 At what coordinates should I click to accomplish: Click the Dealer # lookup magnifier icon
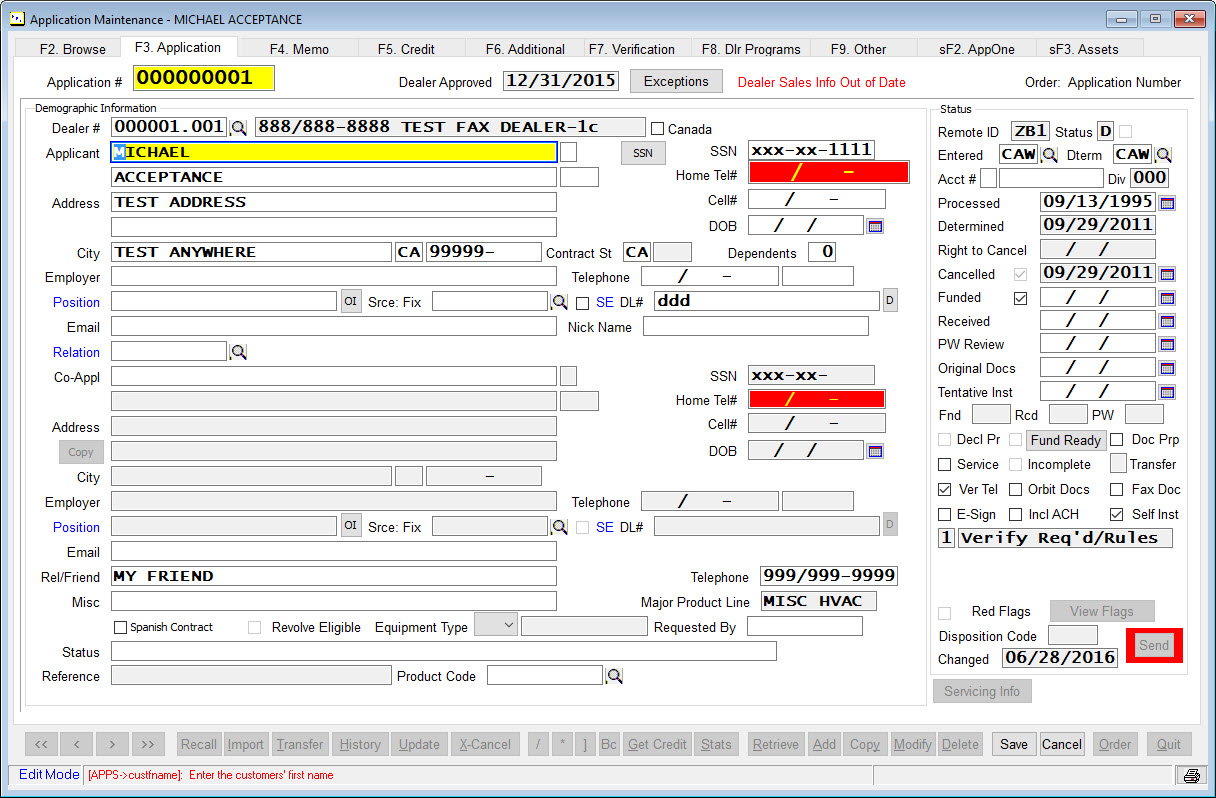[x=239, y=128]
